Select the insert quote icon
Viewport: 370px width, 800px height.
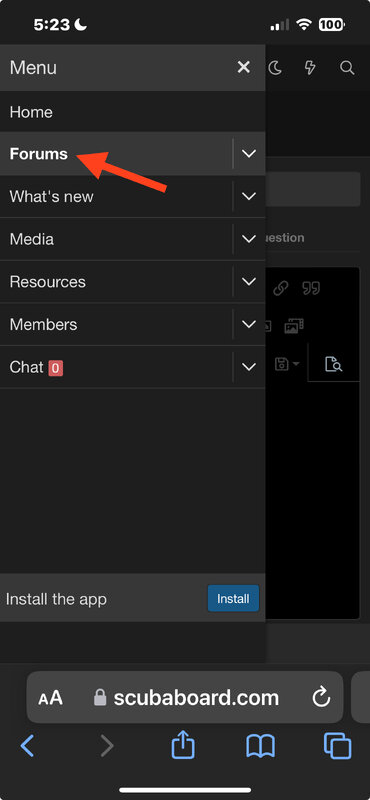coord(311,289)
